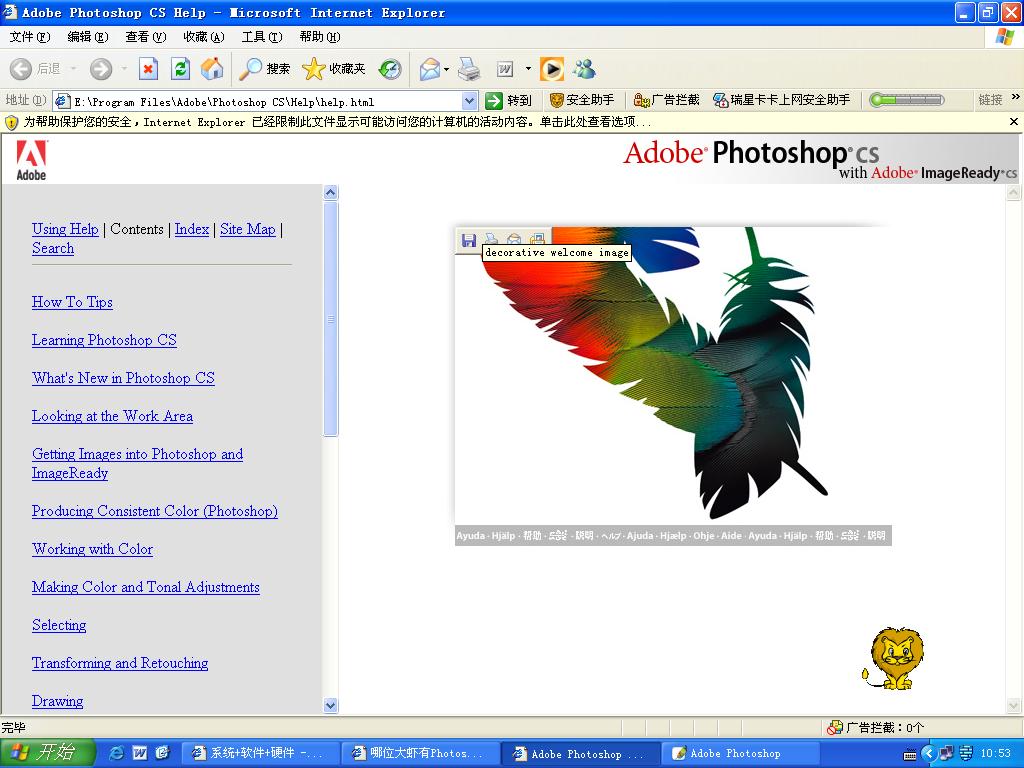Open Making Color and Tonal Adjustments link
This screenshot has height=768, width=1024.
pos(146,587)
